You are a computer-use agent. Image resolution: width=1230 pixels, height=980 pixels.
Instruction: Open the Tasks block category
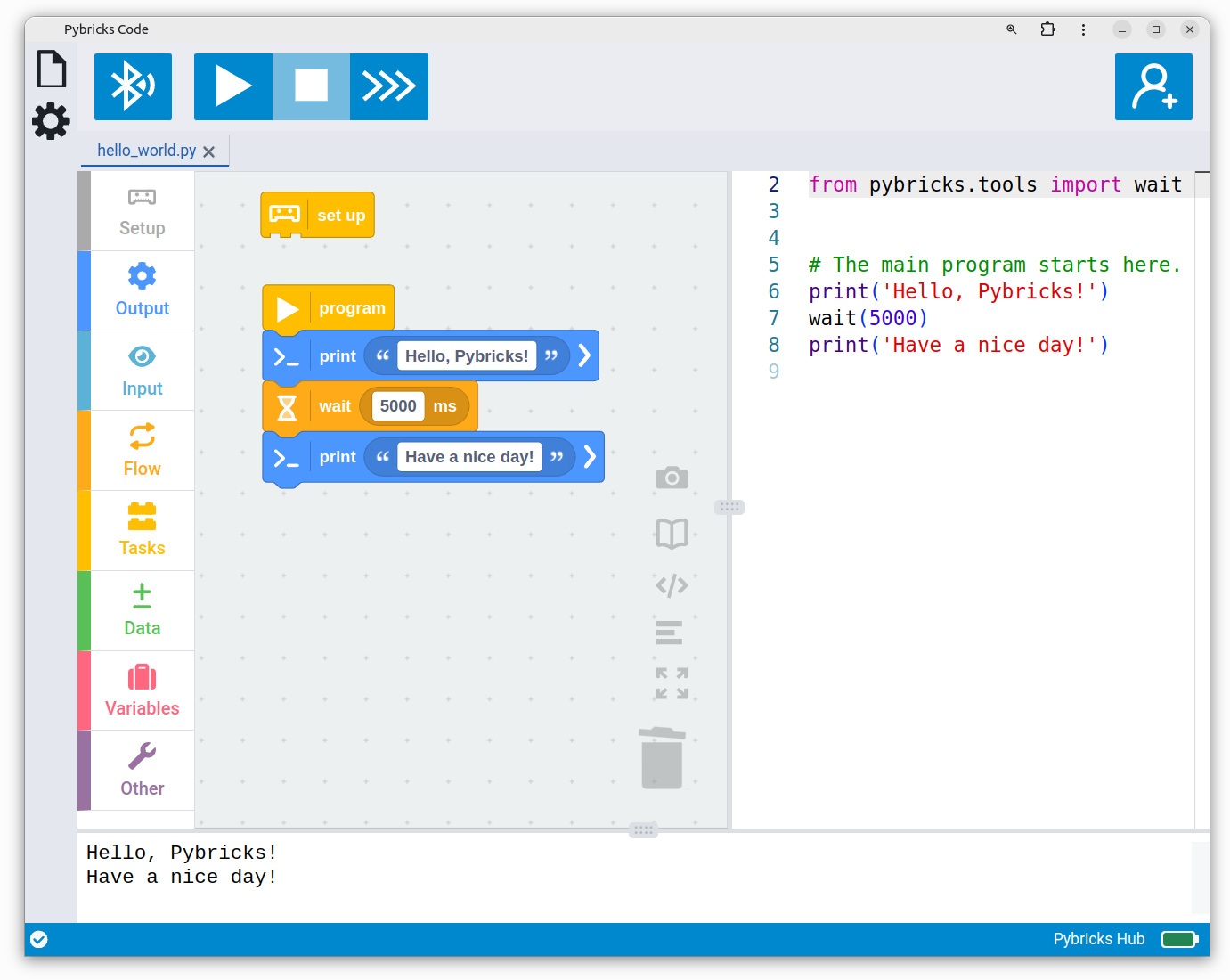coord(142,531)
